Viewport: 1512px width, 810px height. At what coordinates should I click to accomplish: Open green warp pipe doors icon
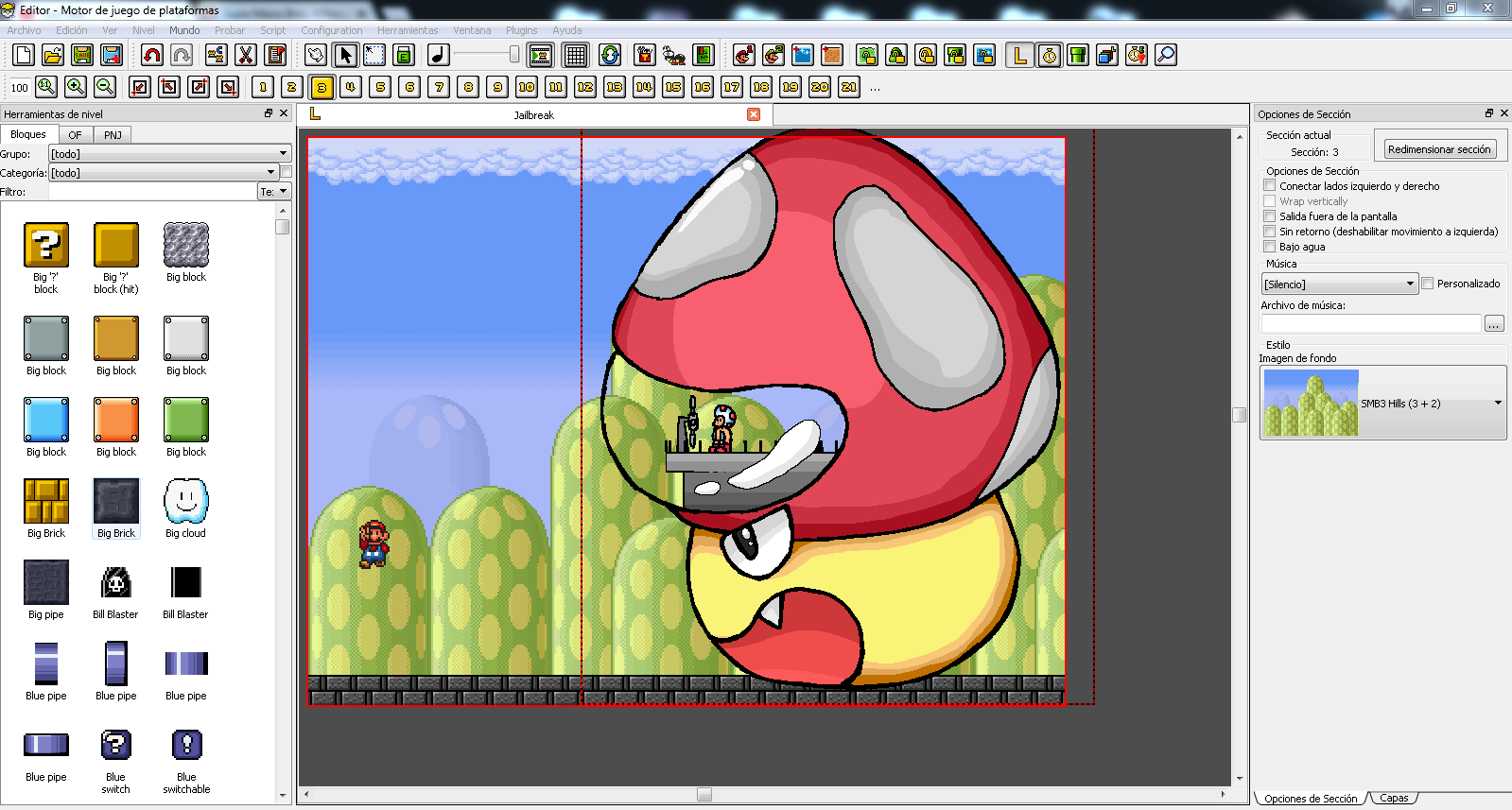point(1078,55)
